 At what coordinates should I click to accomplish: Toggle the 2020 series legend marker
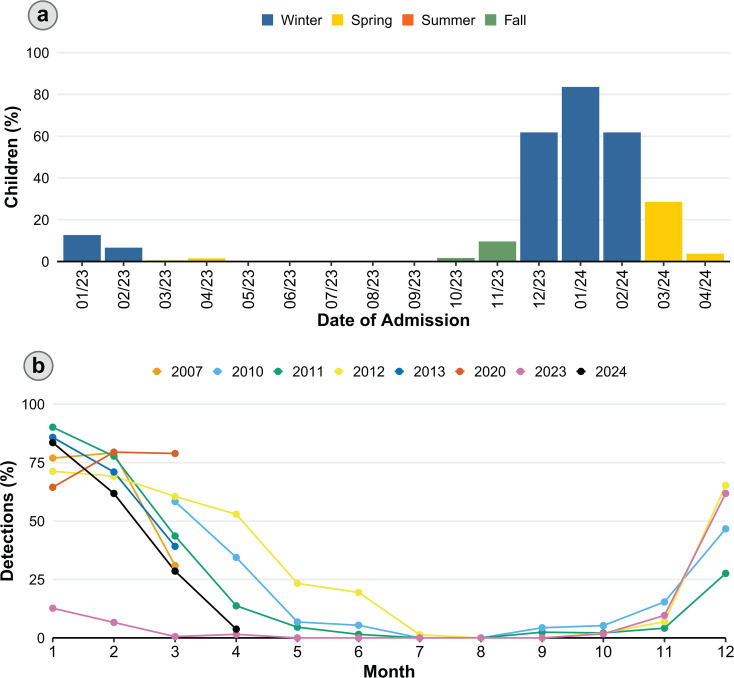(x=460, y=372)
